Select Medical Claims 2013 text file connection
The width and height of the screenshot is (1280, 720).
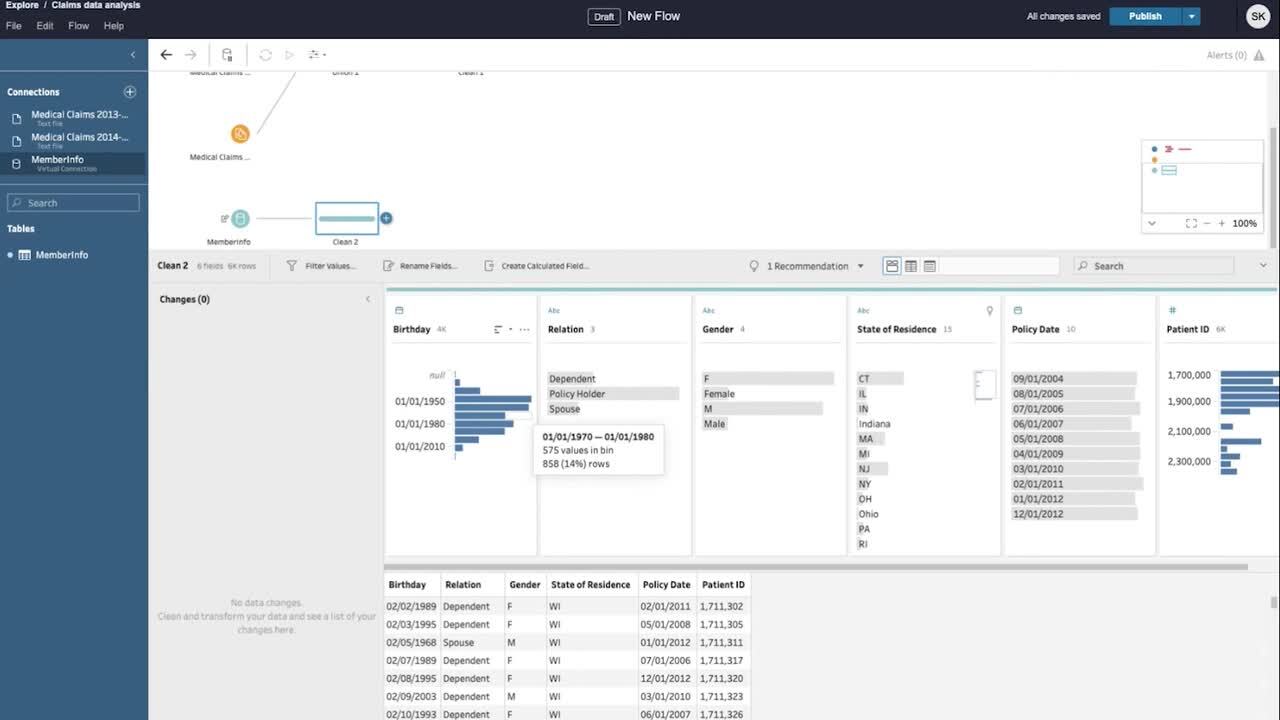72,118
